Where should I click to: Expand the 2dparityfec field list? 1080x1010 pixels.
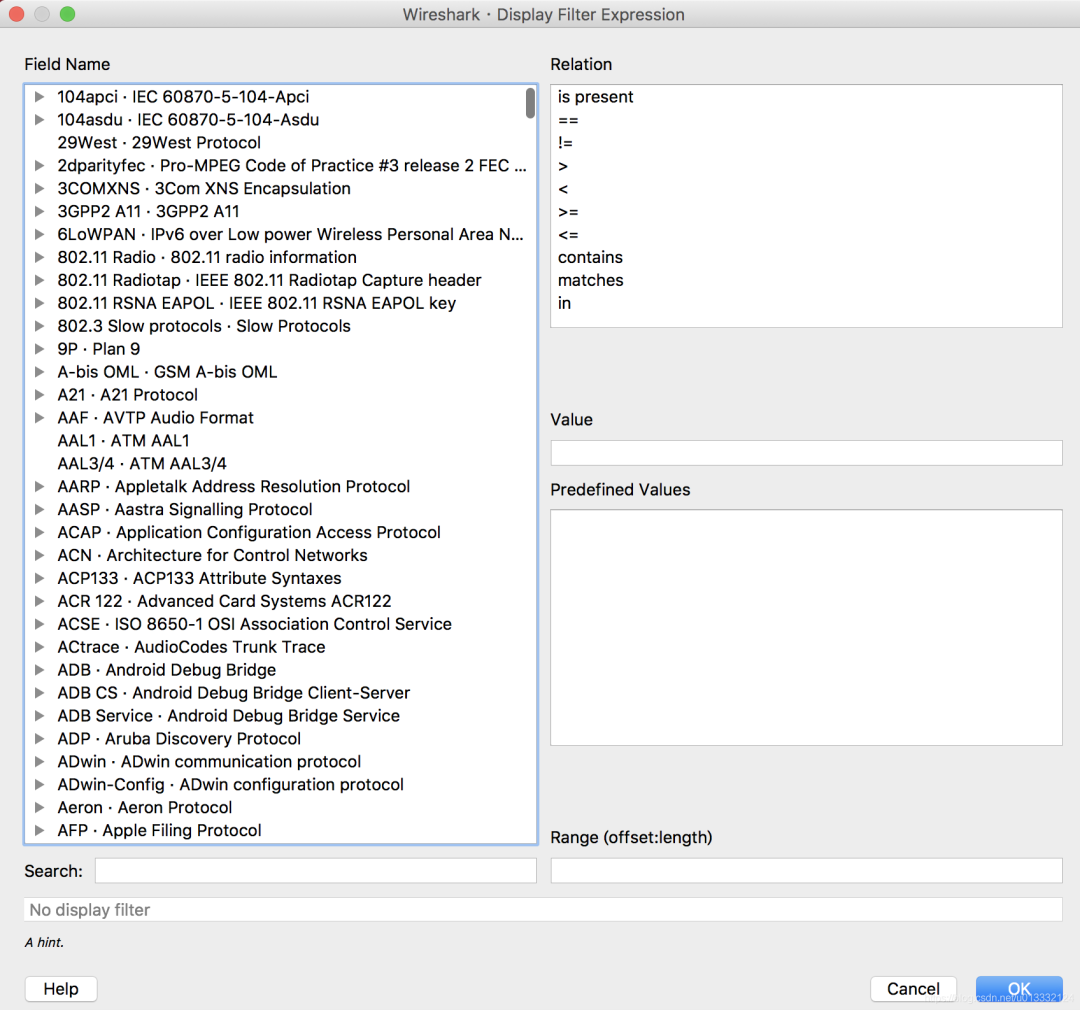click(39, 166)
